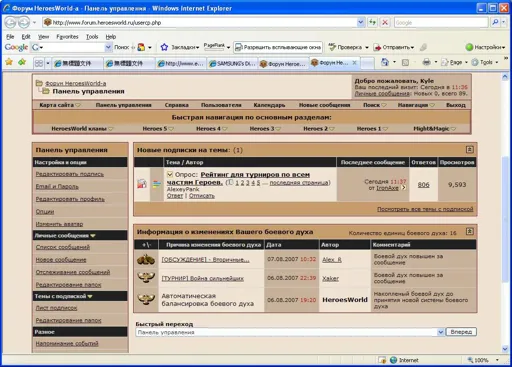Screen dimensions: 512x367
Task: Open the File menu
Action: click(10, 37)
